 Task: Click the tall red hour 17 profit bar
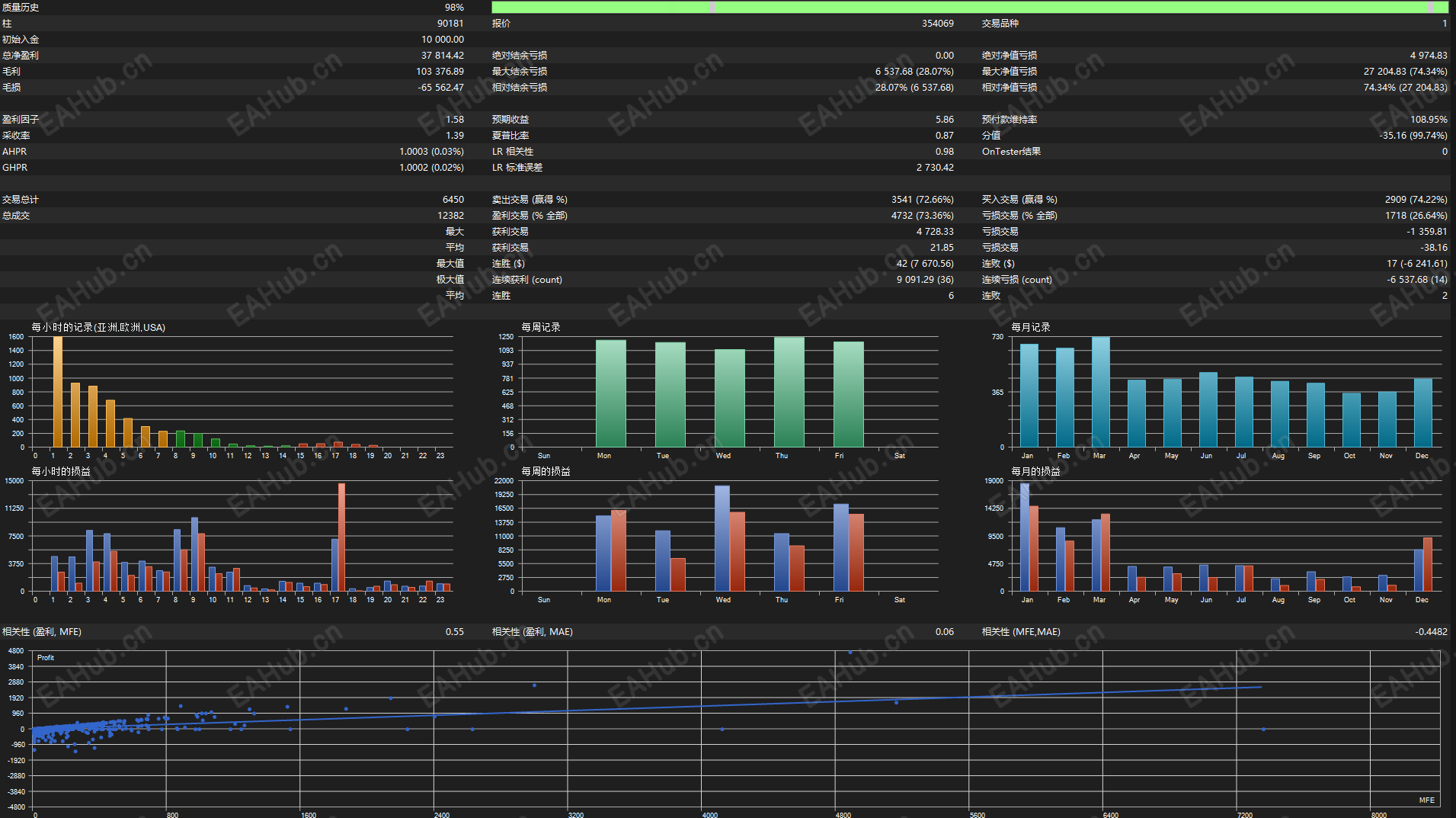[x=341, y=537]
